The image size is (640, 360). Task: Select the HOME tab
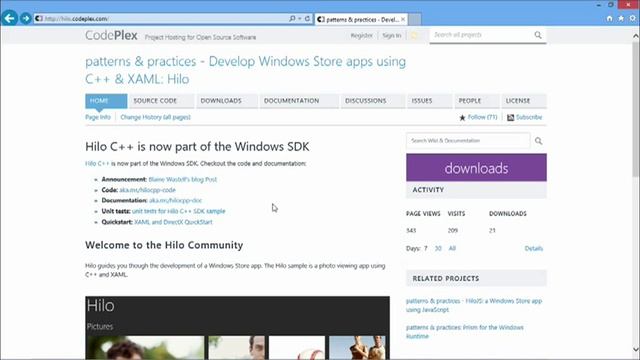pos(106,101)
